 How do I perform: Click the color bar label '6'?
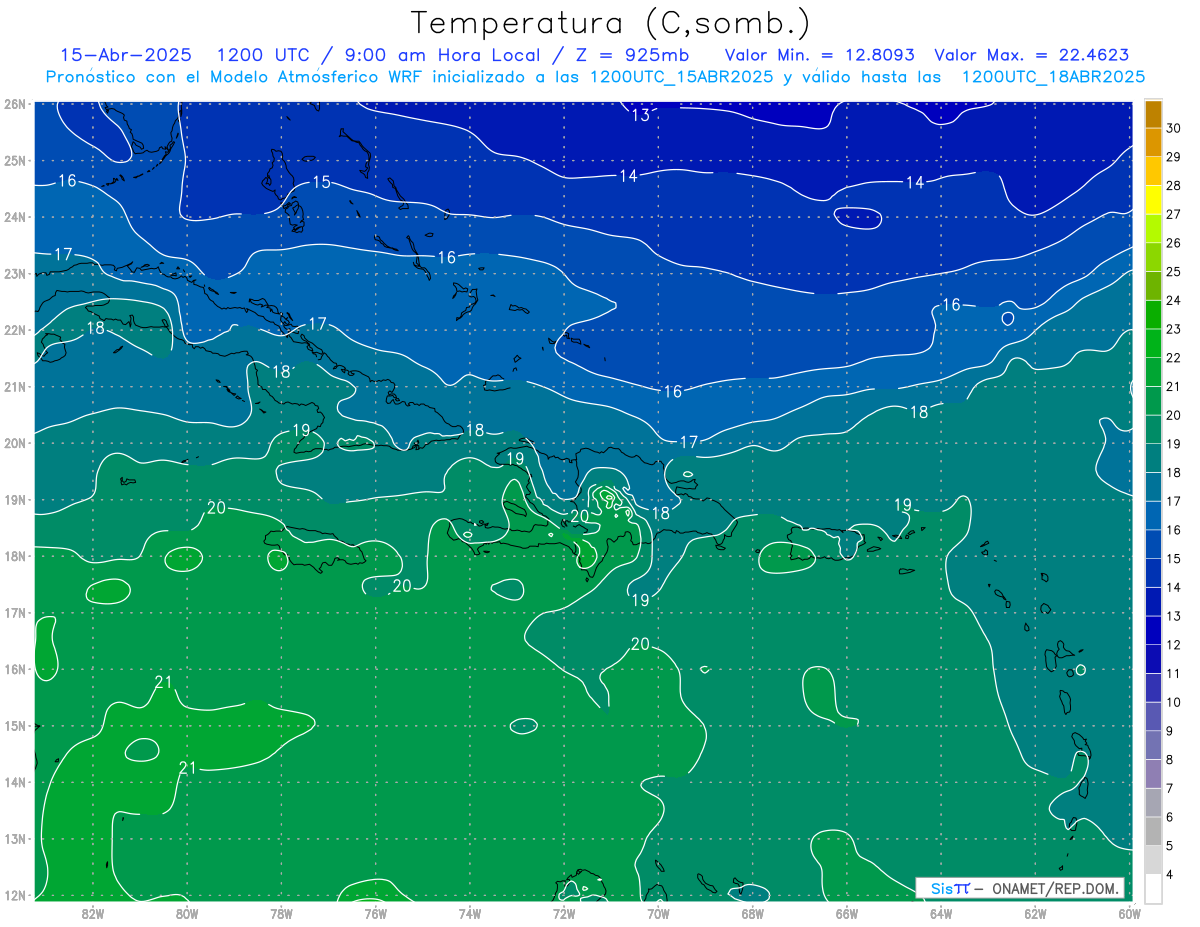pyautogui.click(x=1169, y=817)
